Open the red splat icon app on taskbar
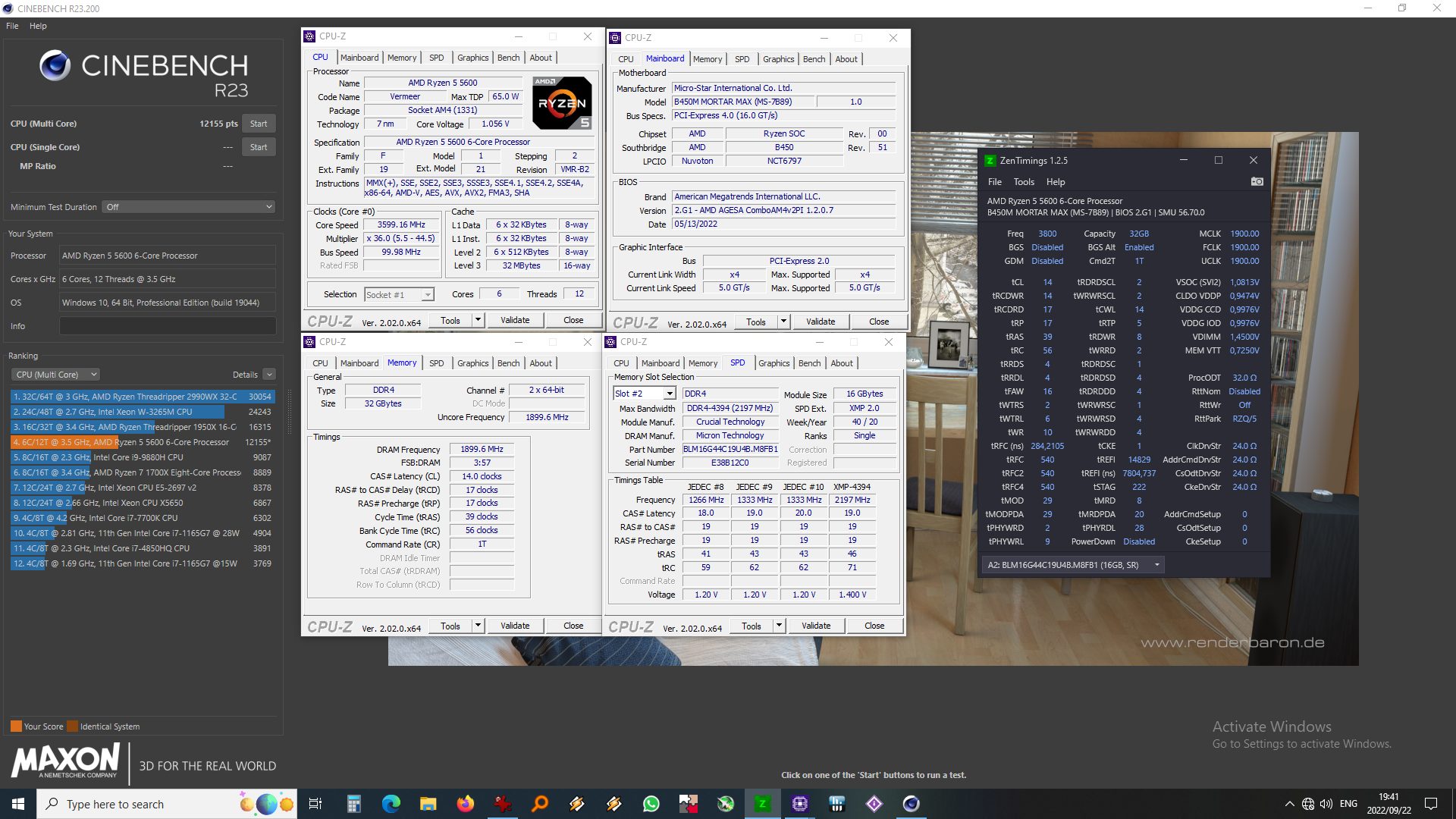Screen dimensions: 1456x819 click(502, 804)
